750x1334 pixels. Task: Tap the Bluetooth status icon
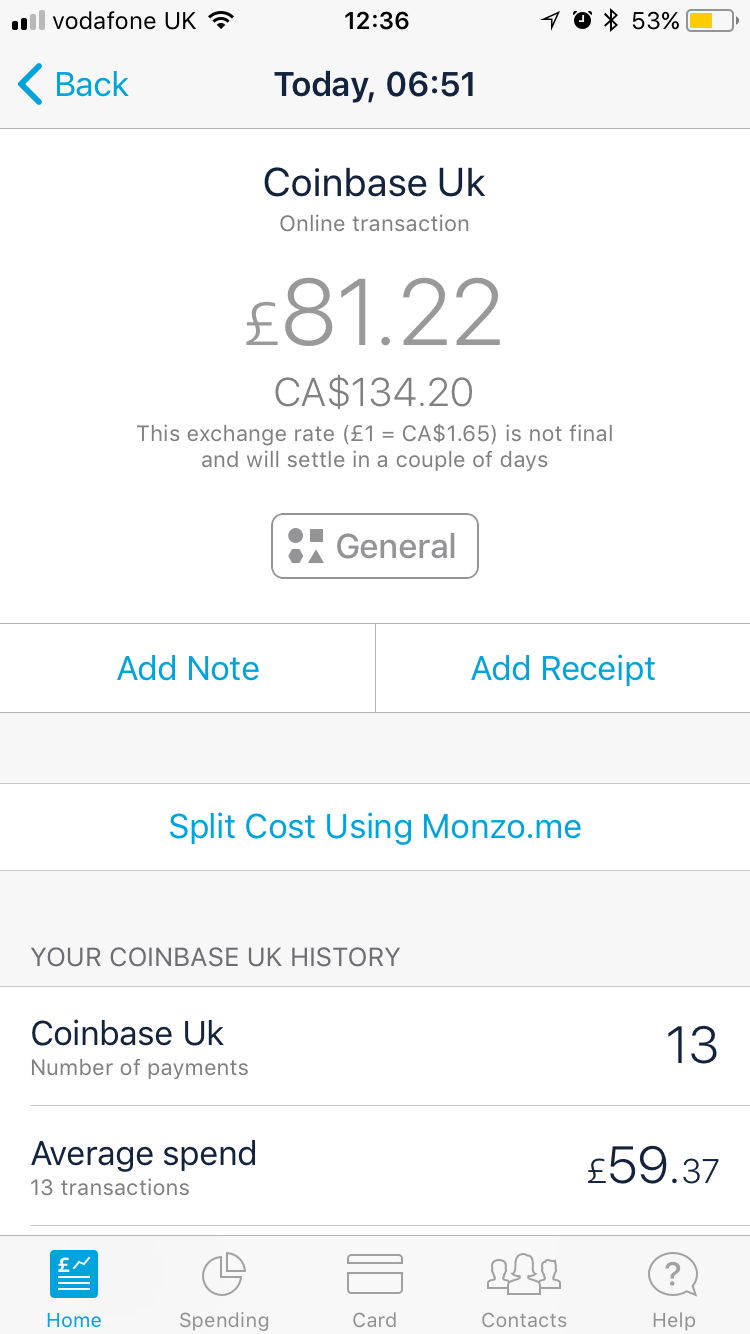click(x=611, y=21)
